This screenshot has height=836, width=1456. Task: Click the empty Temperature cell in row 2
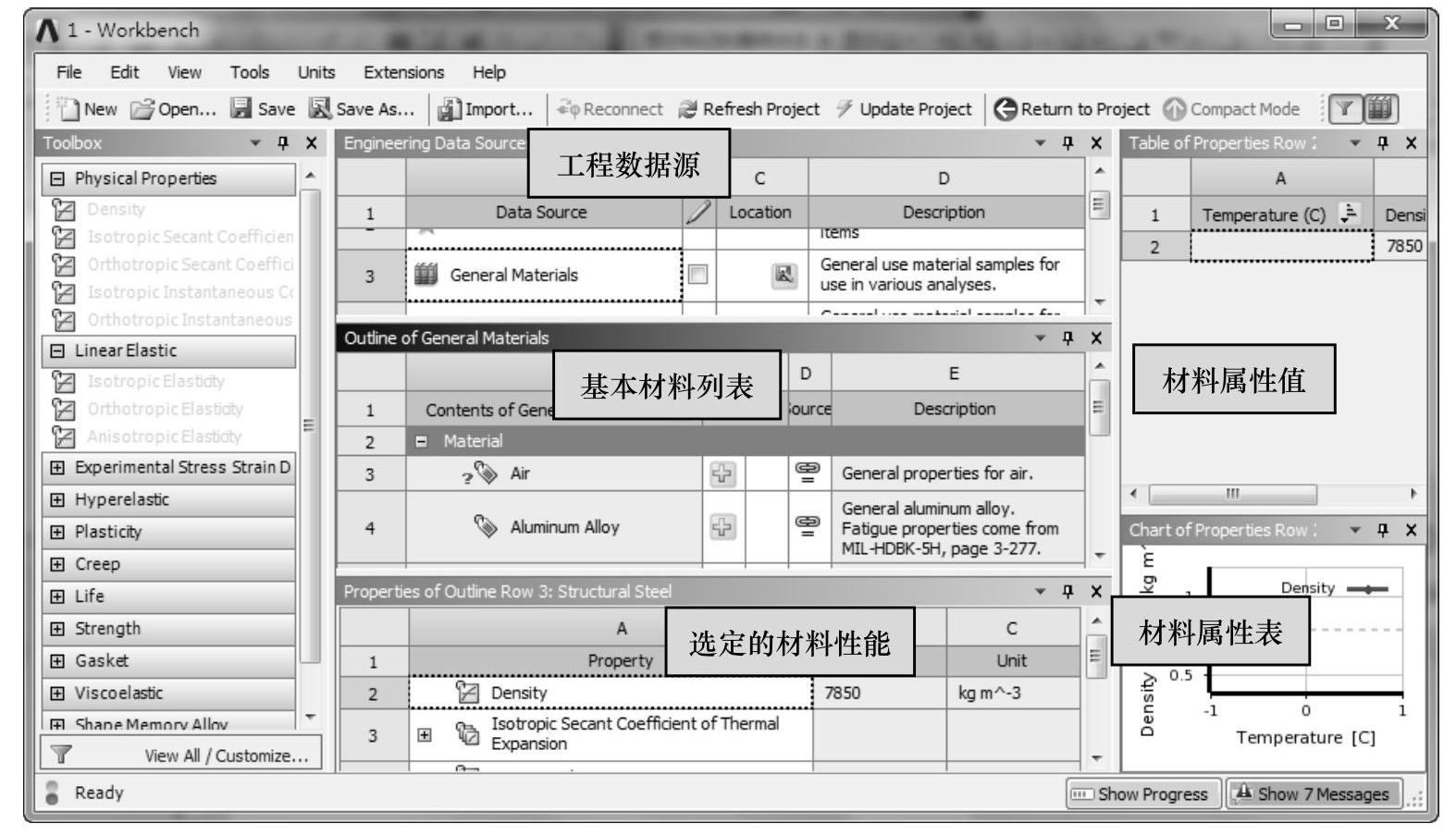[1282, 246]
